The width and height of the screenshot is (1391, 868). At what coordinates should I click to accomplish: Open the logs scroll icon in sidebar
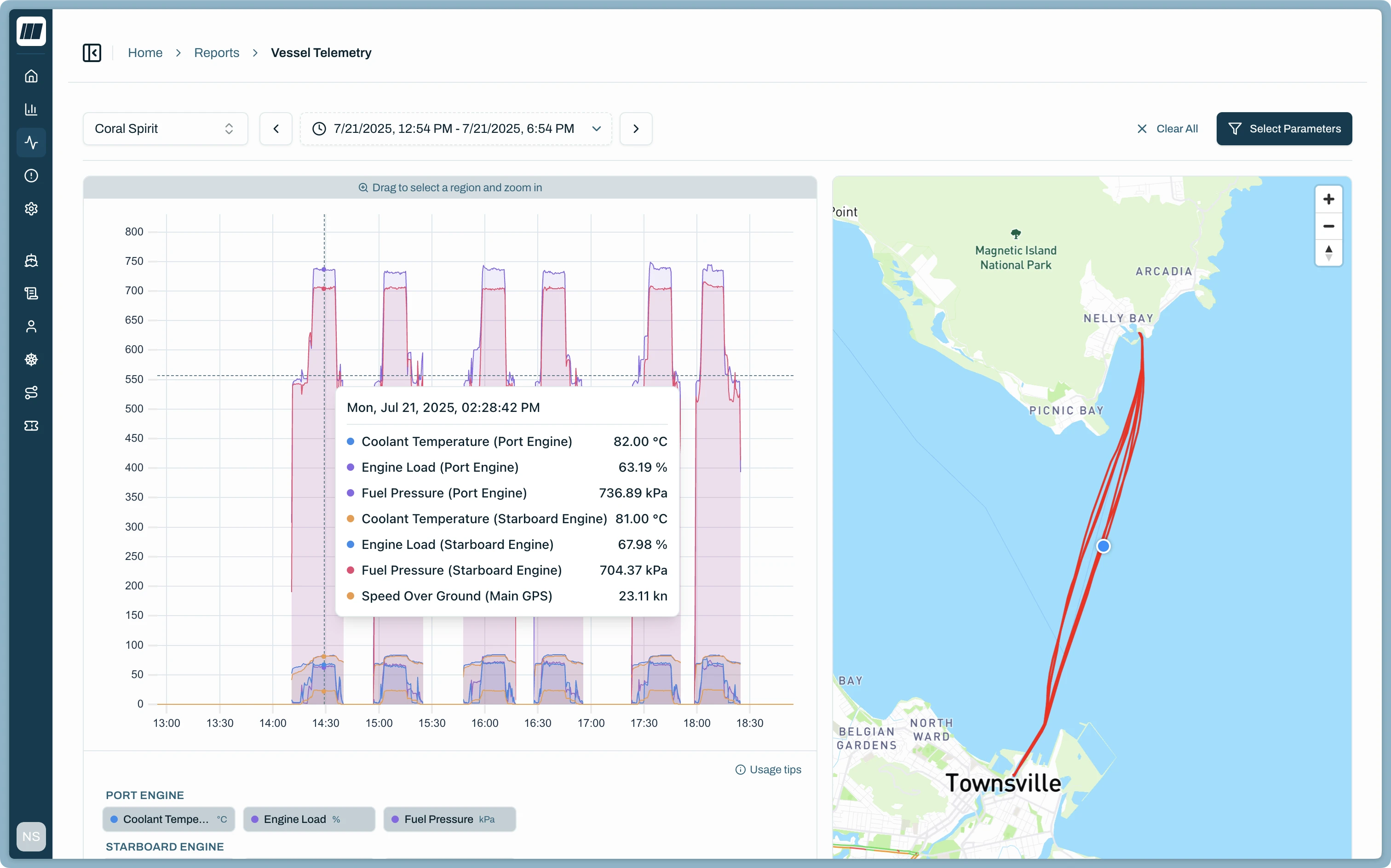[x=31, y=293]
